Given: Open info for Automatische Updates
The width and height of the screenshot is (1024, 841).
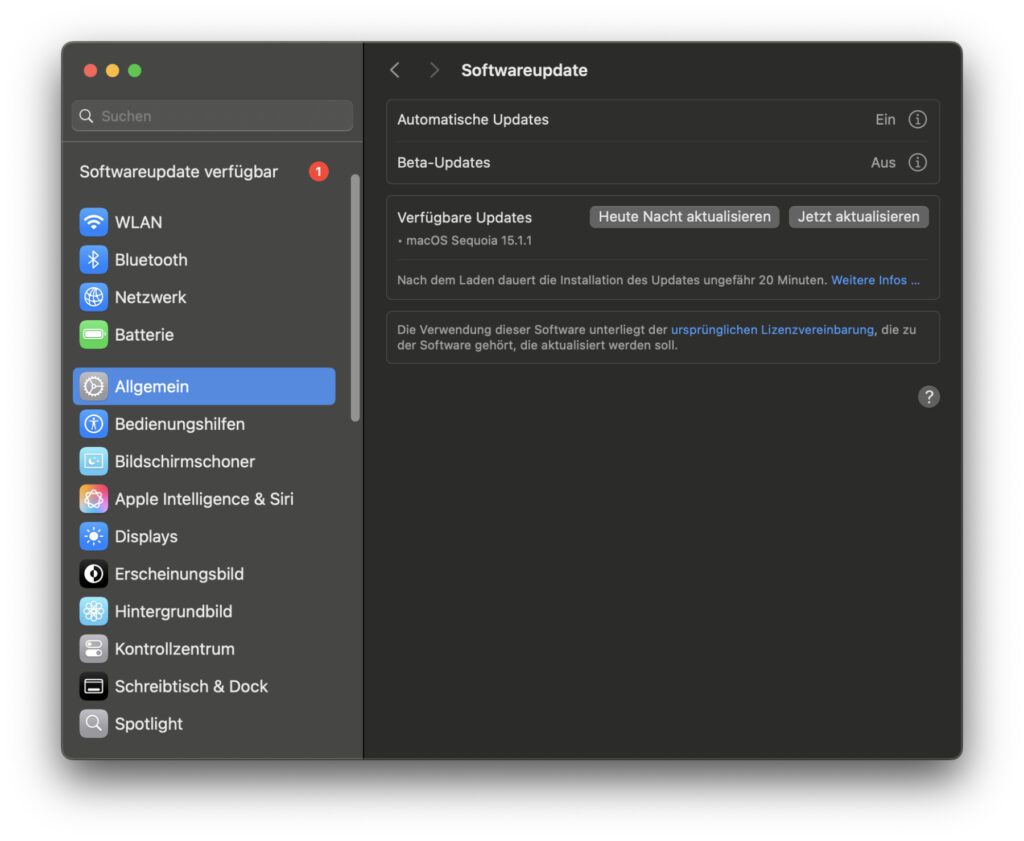Looking at the screenshot, I should [x=917, y=120].
